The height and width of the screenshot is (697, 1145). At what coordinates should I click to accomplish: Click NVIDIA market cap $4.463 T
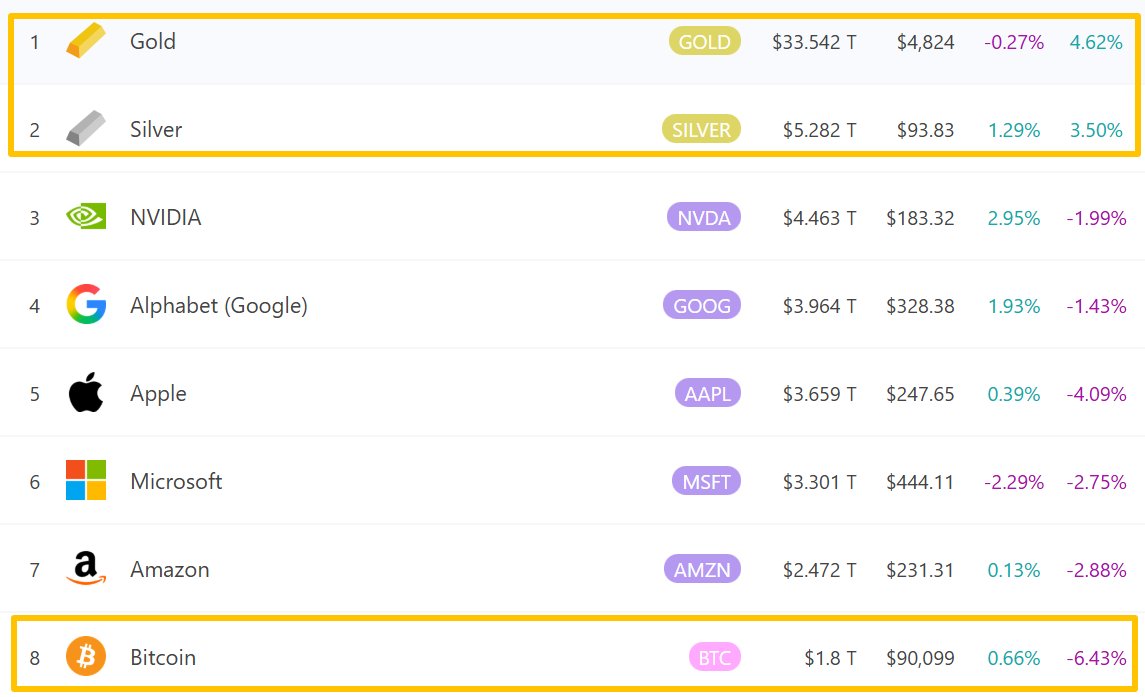click(x=819, y=218)
